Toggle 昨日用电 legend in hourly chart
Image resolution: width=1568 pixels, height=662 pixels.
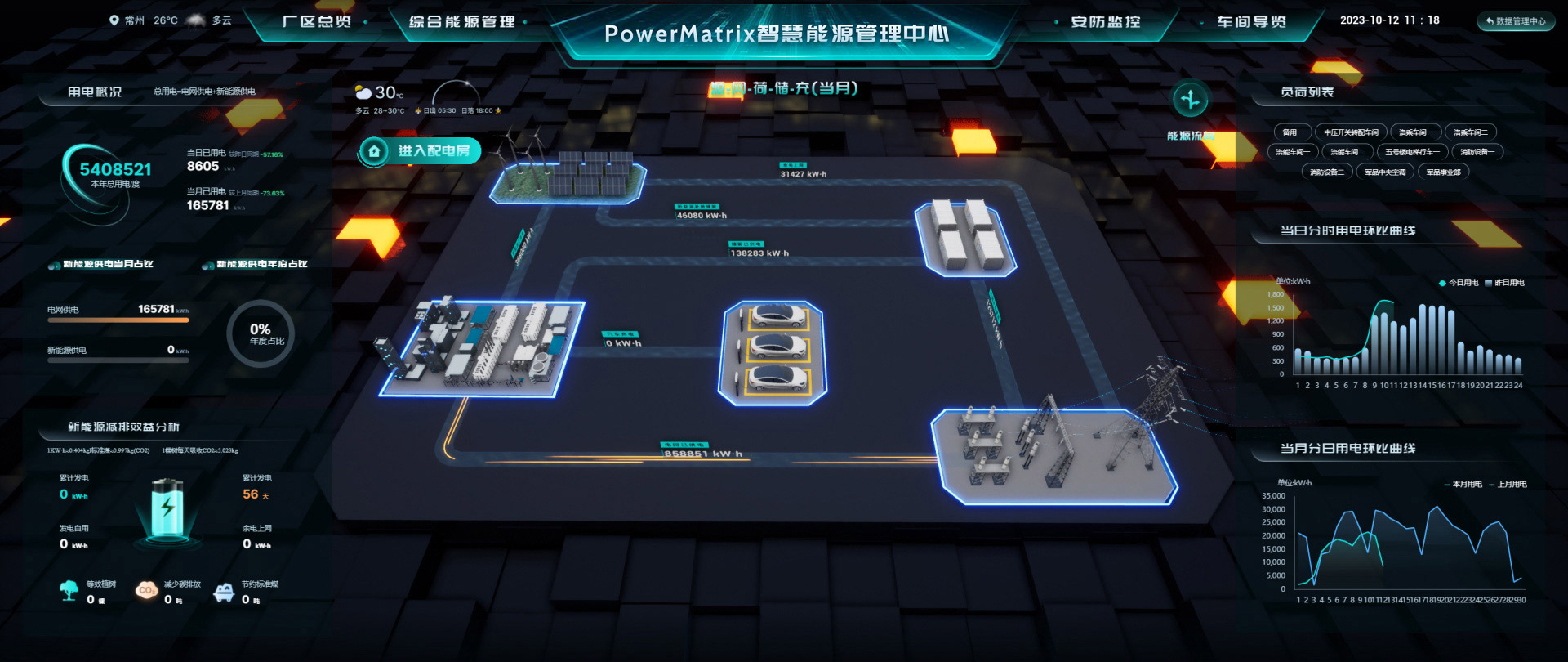[1504, 283]
